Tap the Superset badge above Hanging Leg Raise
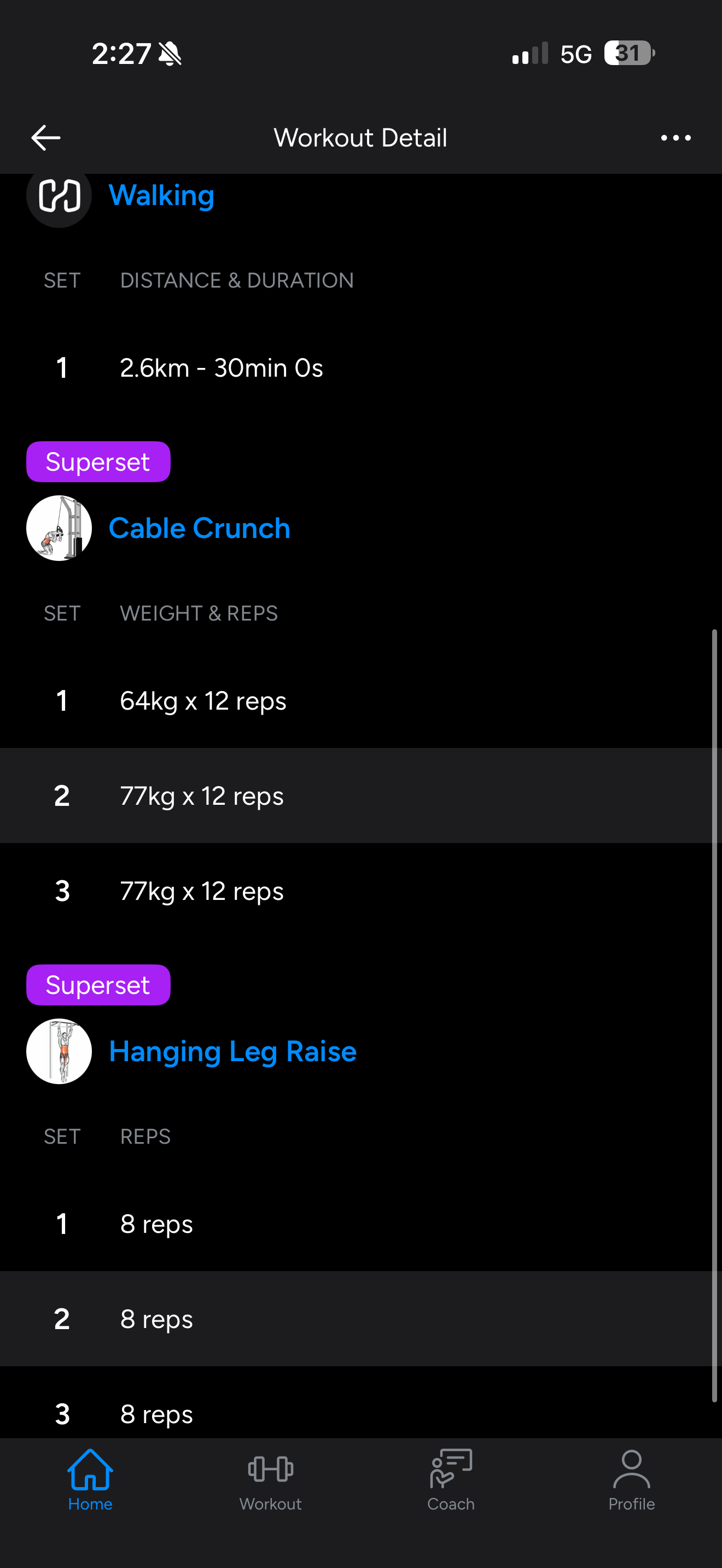Viewport: 722px width, 1568px height. coord(98,985)
